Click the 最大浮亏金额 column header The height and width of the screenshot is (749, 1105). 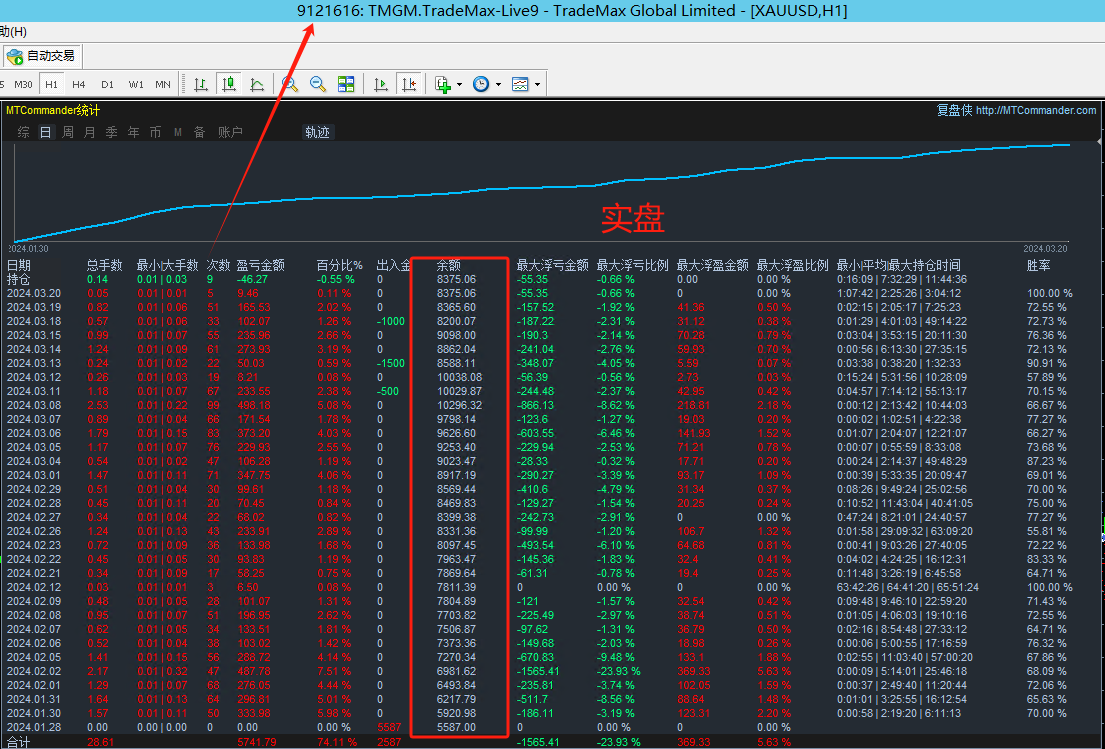[552, 266]
